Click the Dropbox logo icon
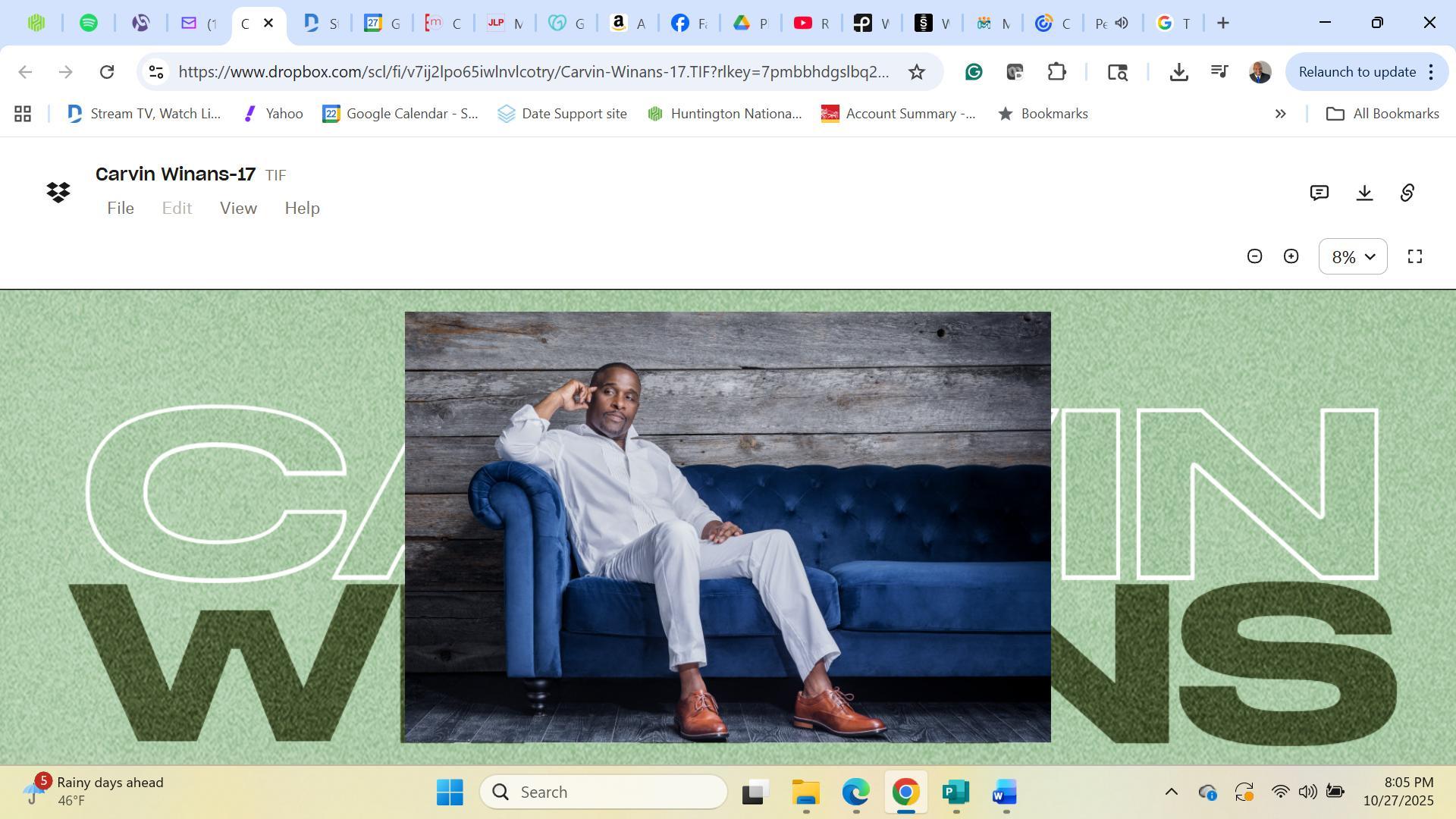Viewport: 1456px width, 819px height. pos(58,192)
